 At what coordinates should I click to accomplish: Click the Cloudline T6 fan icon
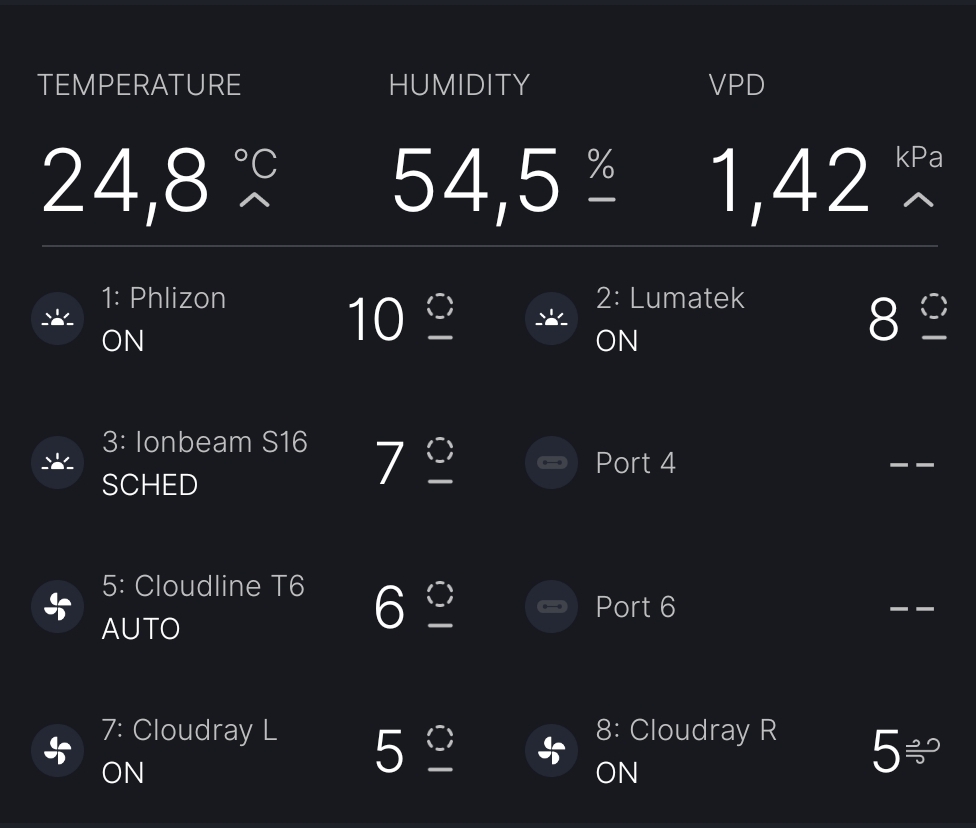(57, 607)
